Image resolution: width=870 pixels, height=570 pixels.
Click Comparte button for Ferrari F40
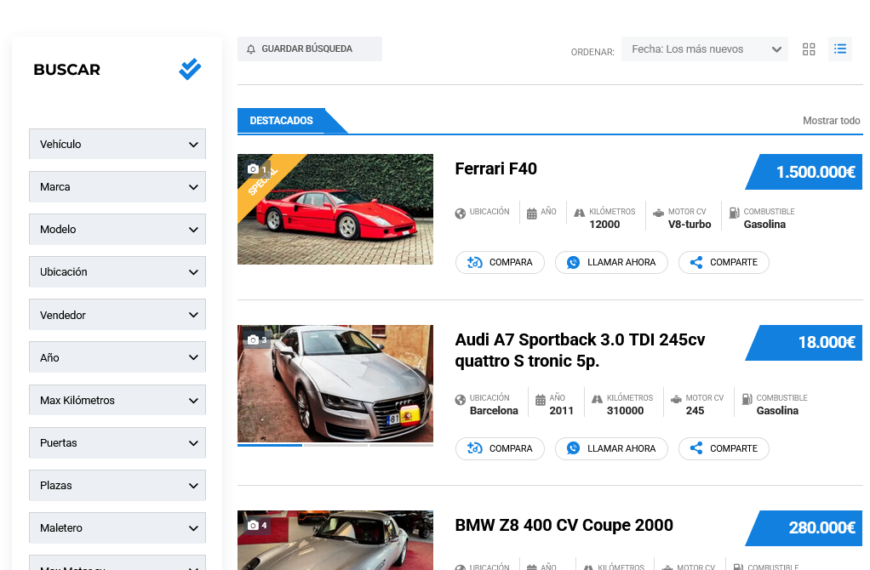pyautogui.click(x=724, y=262)
